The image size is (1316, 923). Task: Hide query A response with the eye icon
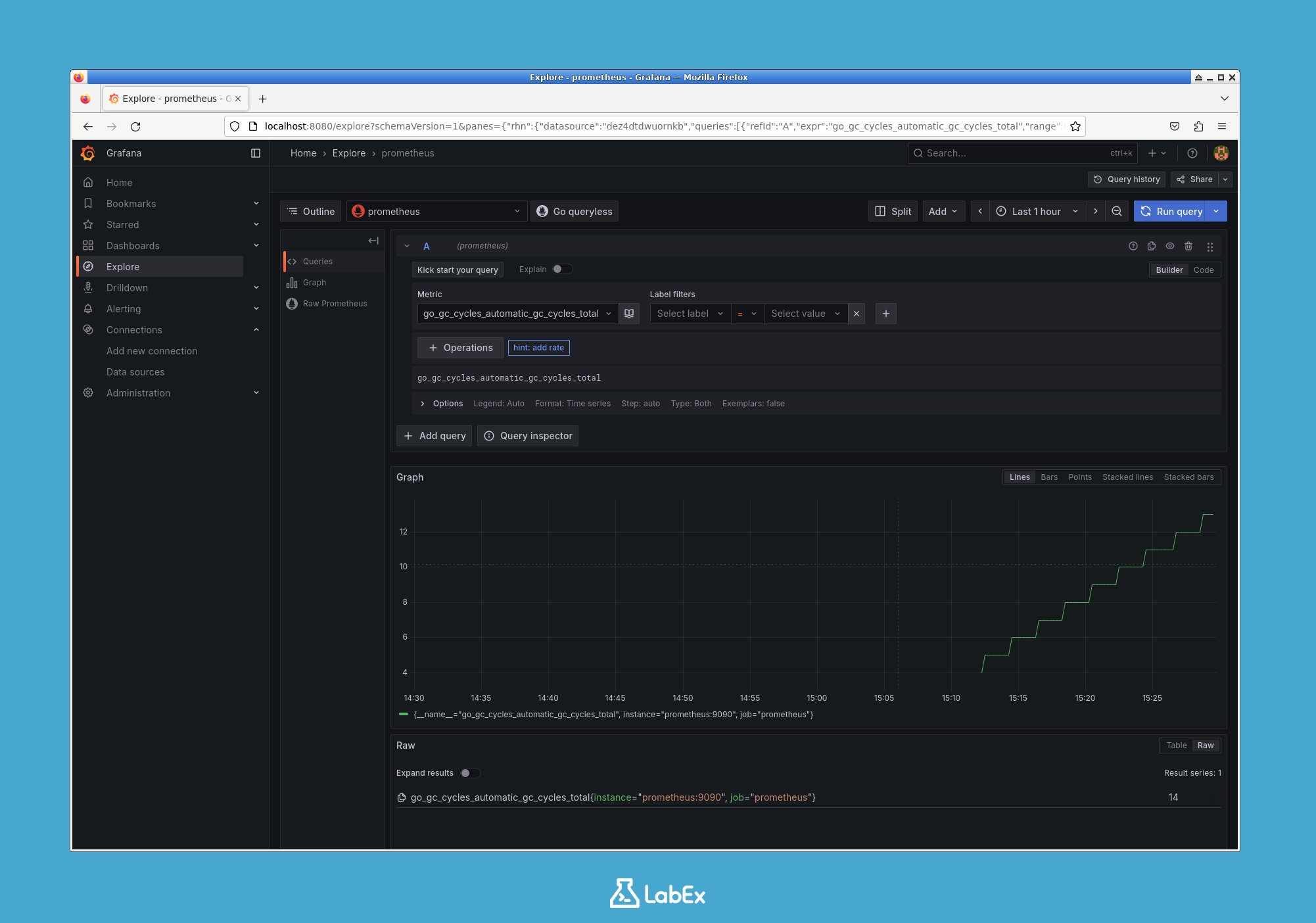point(1170,246)
